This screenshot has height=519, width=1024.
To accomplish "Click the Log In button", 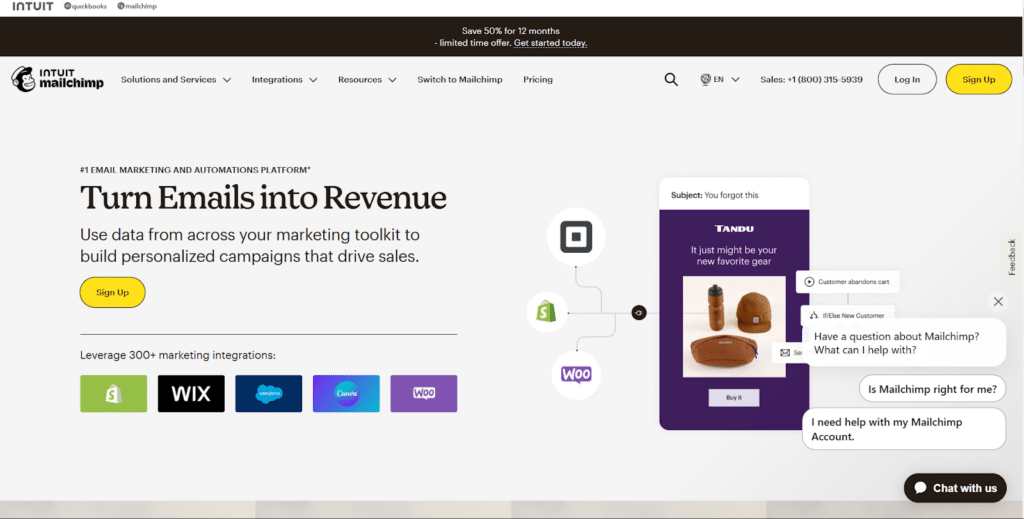I will (x=906, y=80).
